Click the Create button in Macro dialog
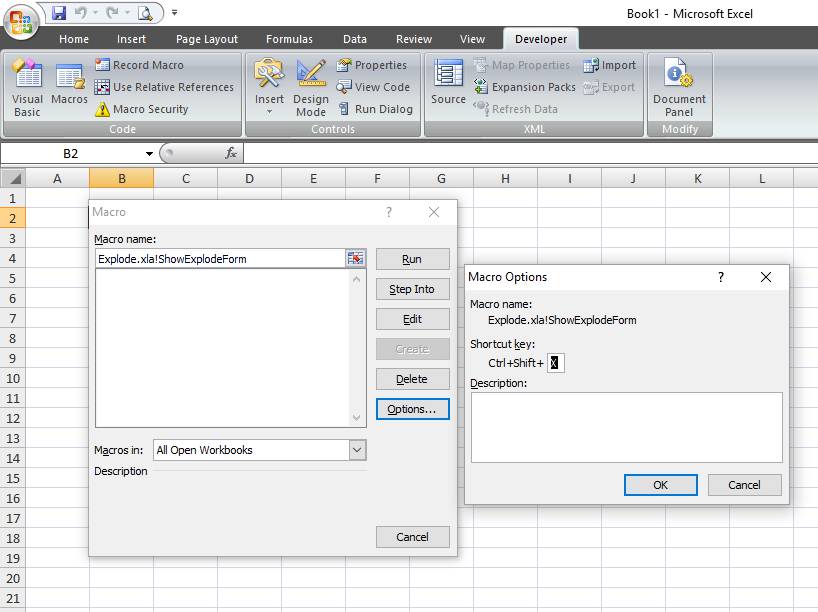The width and height of the screenshot is (818, 612). click(412, 349)
